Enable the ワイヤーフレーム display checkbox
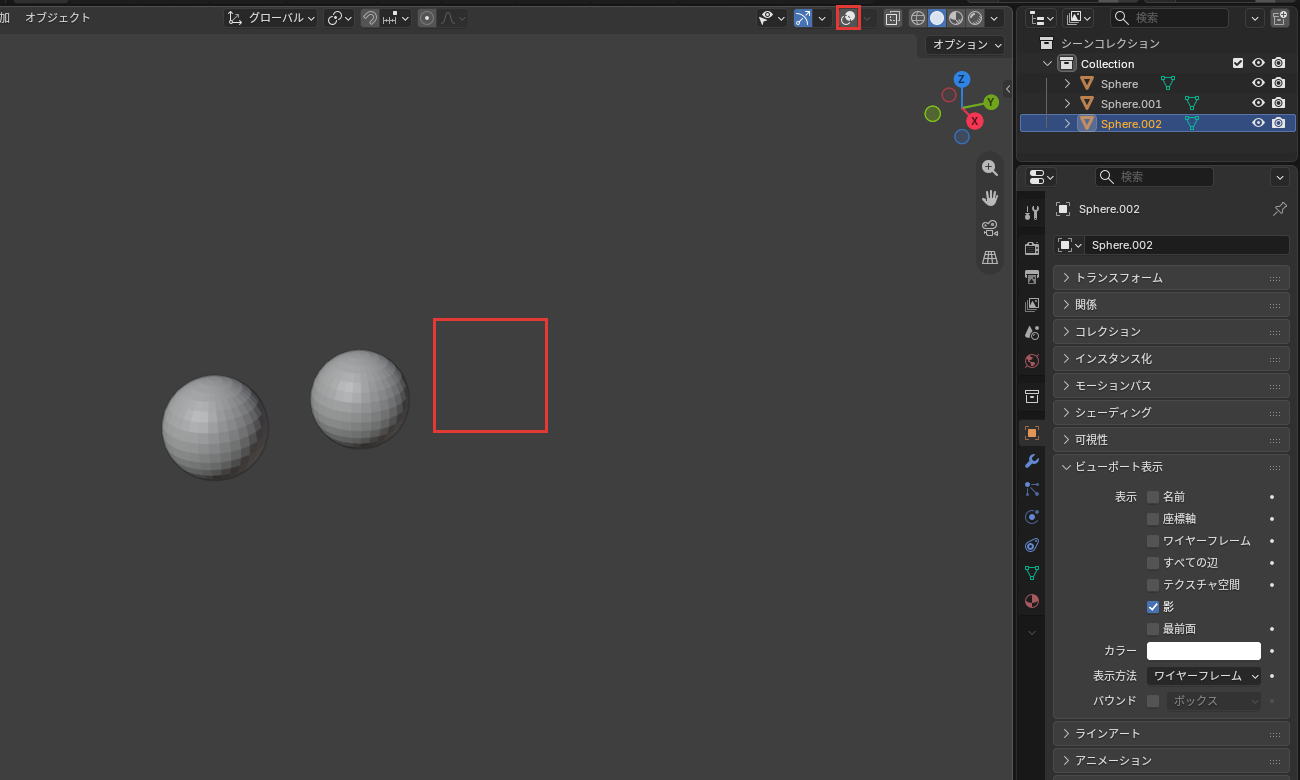Screen dimensions: 1300x780 coord(1153,541)
